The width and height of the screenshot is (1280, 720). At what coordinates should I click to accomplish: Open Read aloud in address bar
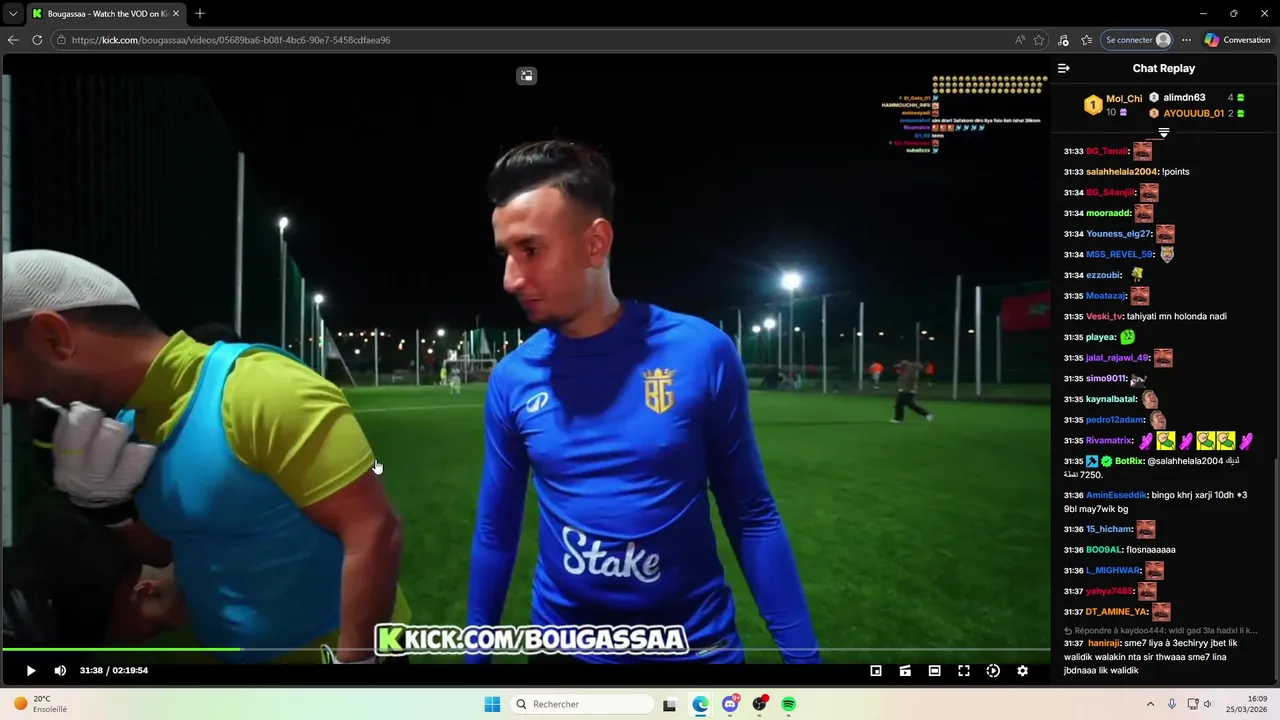pos(1019,40)
